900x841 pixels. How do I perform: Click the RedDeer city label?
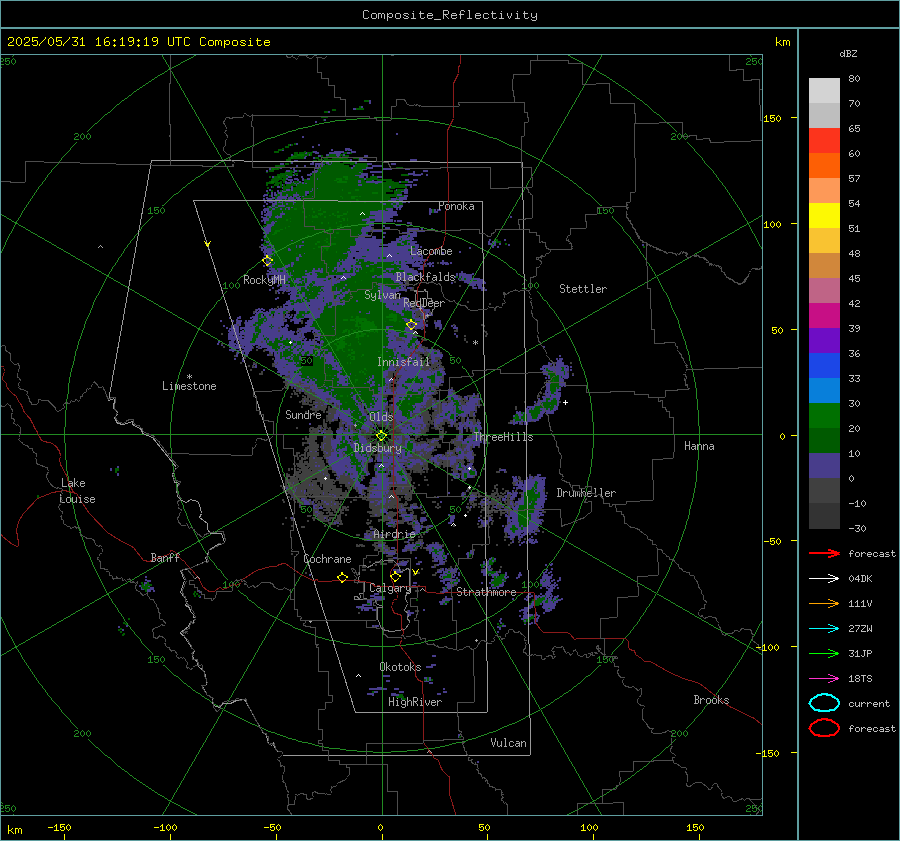[x=424, y=303]
